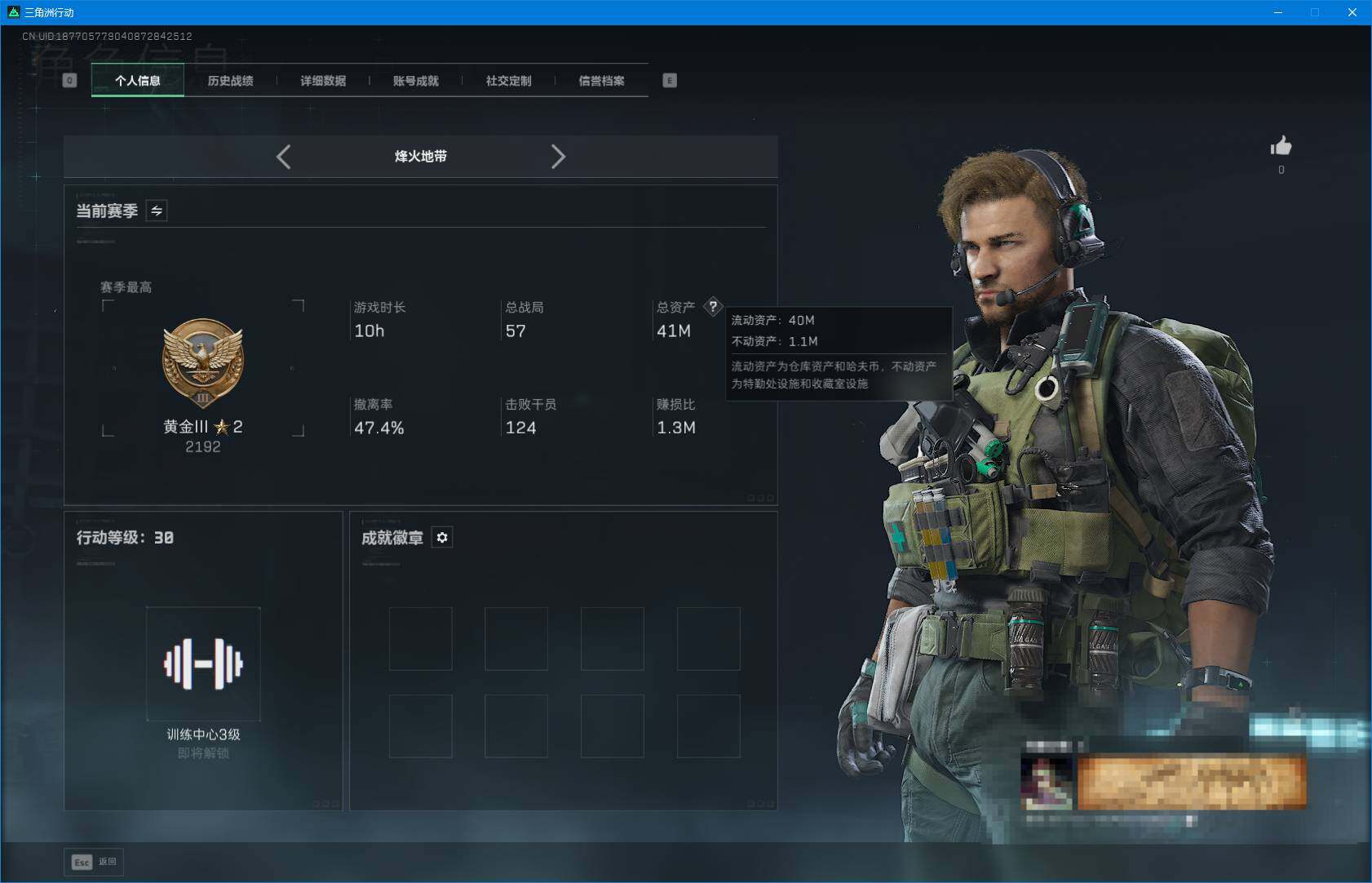Viewport: 1372px width, 883px height.
Task: Click the 行动等级: 30 heading
Action: (x=125, y=538)
